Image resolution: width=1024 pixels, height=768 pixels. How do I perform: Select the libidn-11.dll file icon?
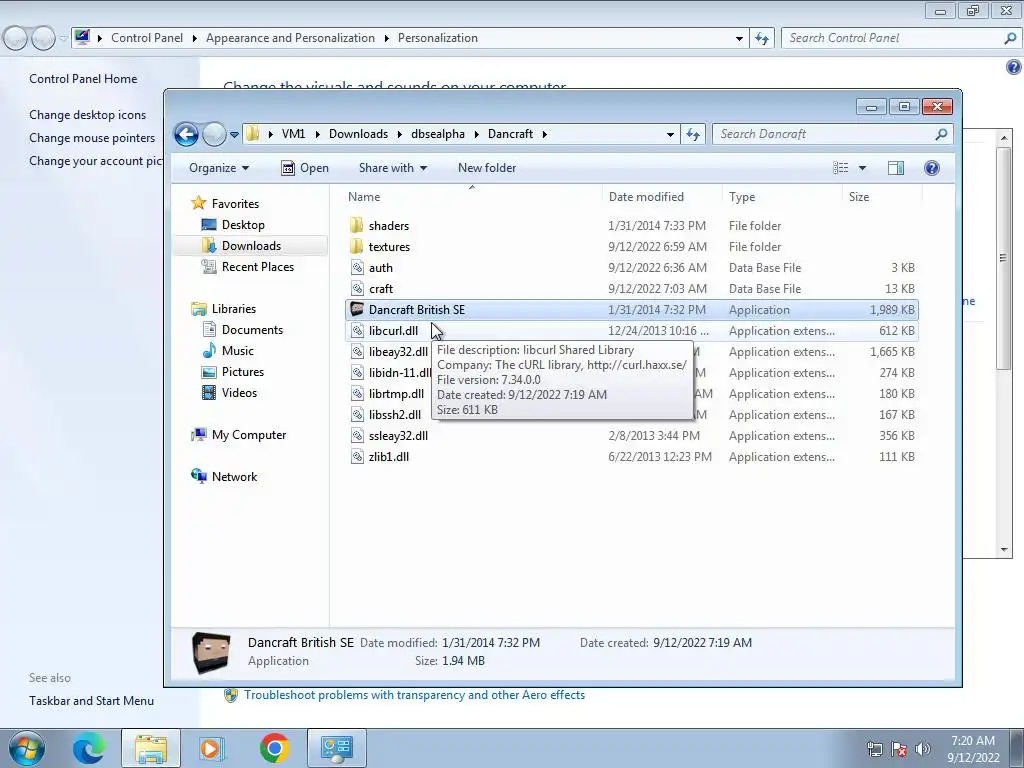[357, 372]
